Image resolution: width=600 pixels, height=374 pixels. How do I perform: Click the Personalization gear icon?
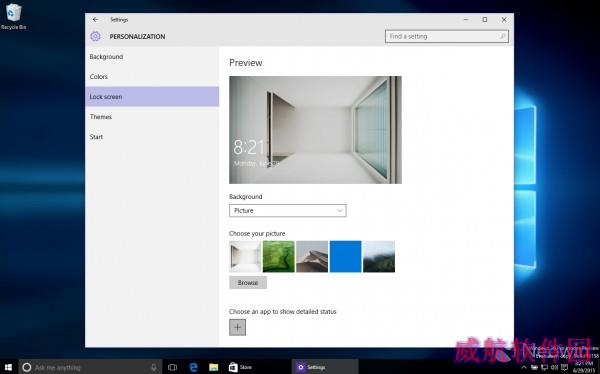pos(95,36)
